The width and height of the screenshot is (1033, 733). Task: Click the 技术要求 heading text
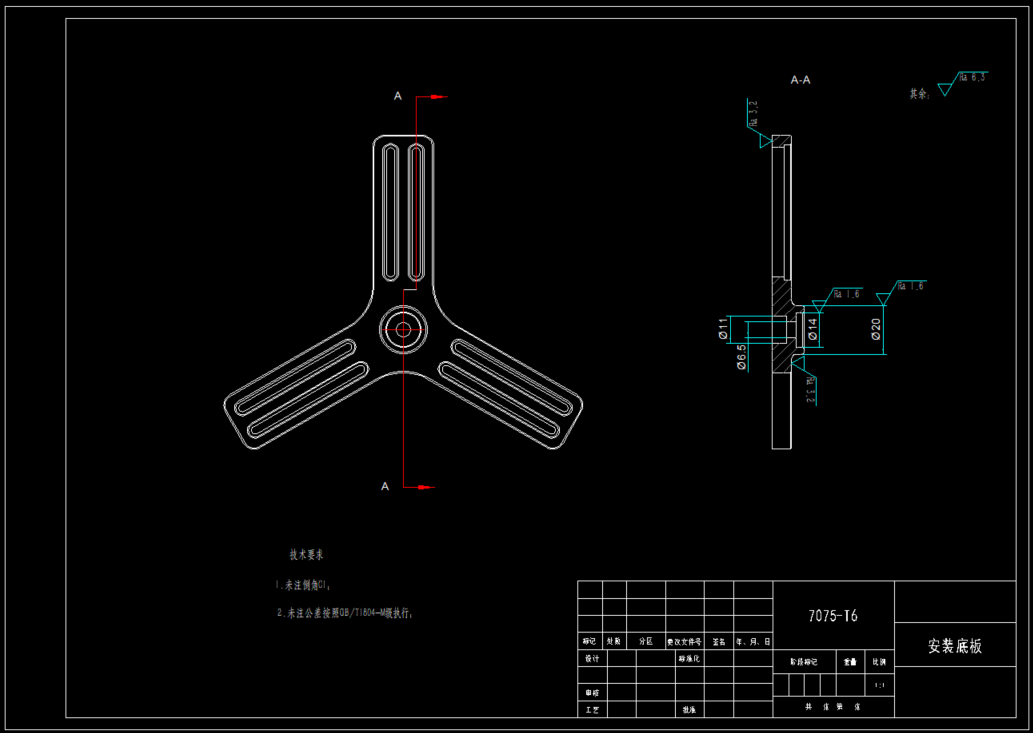pyautogui.click(x=306, y=555)
